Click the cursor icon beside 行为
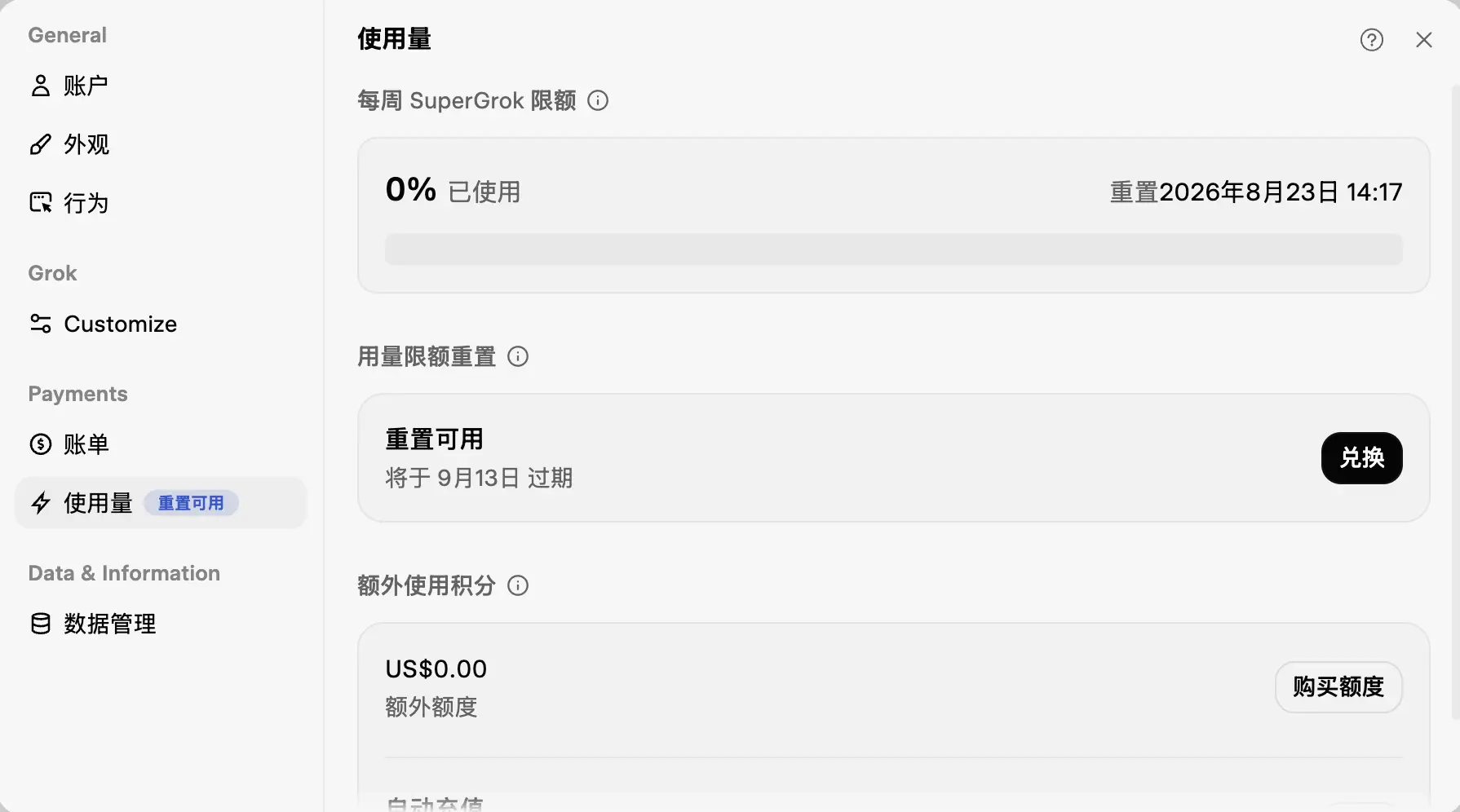The height and width of the screenshot is (812, 1460). coord(40,203)
